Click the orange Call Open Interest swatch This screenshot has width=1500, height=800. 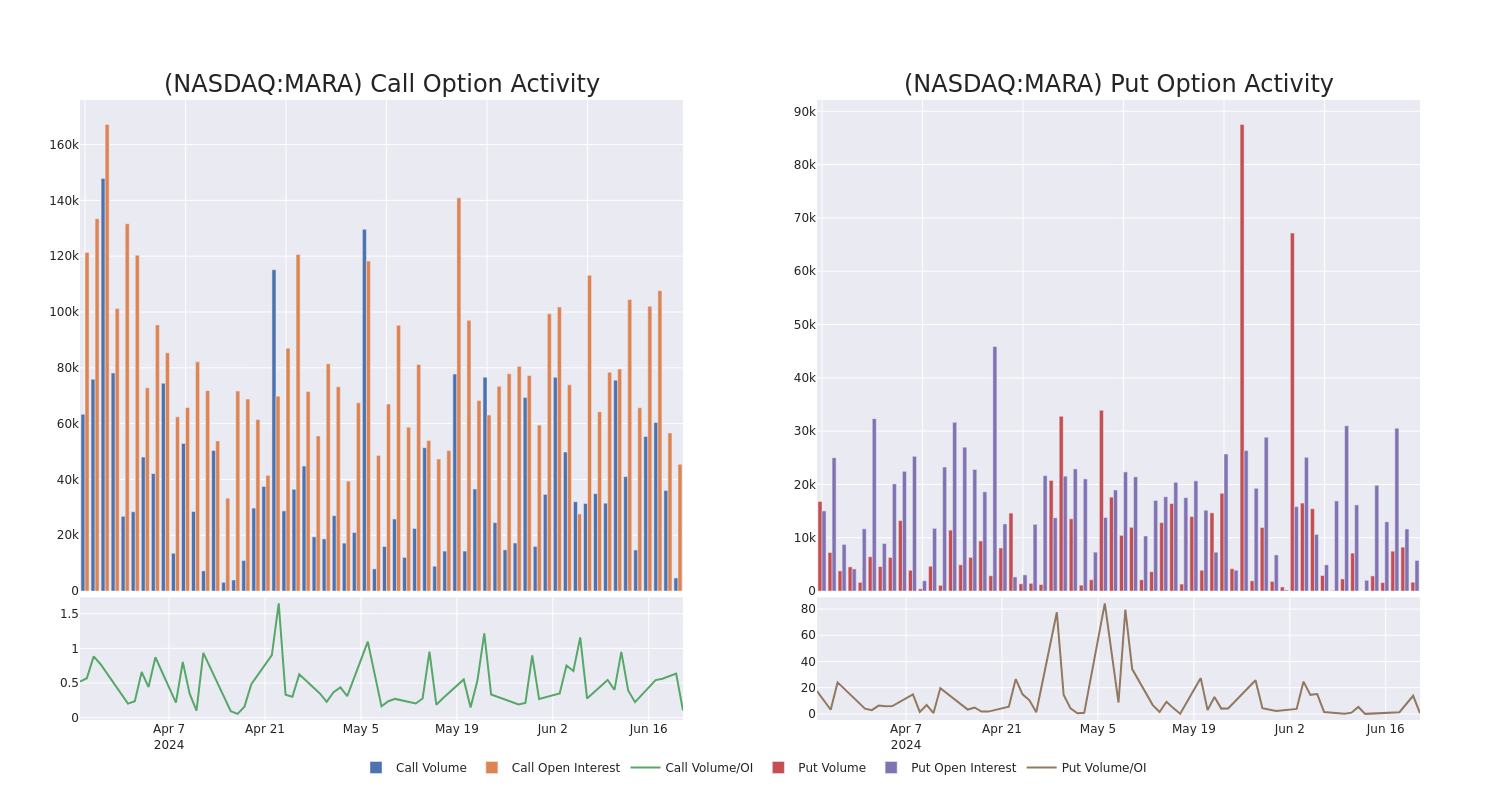pyautogui.click(x=492, y=768)
